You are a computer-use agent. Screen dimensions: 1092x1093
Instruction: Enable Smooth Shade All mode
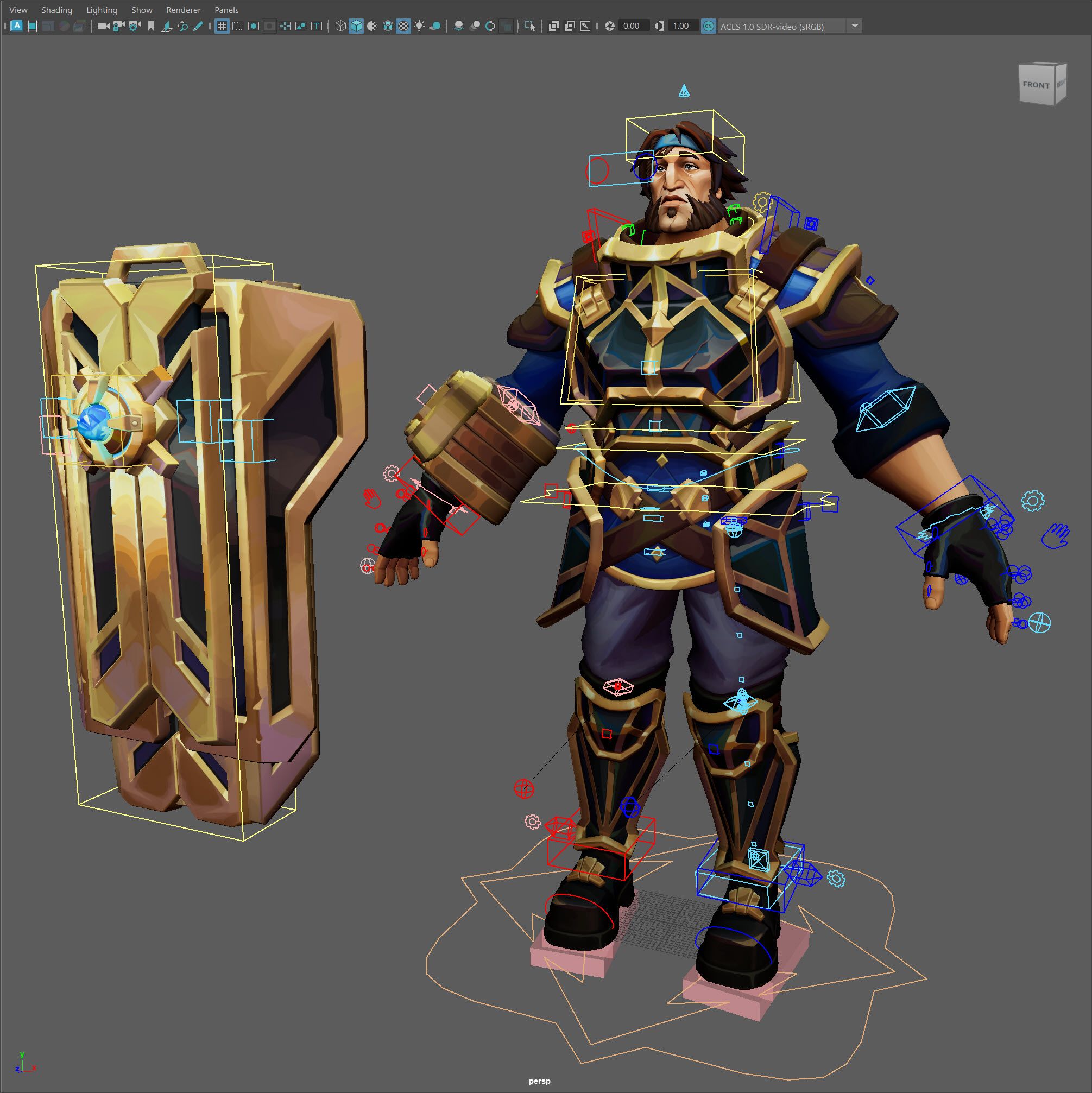click(x=356, y=26)
